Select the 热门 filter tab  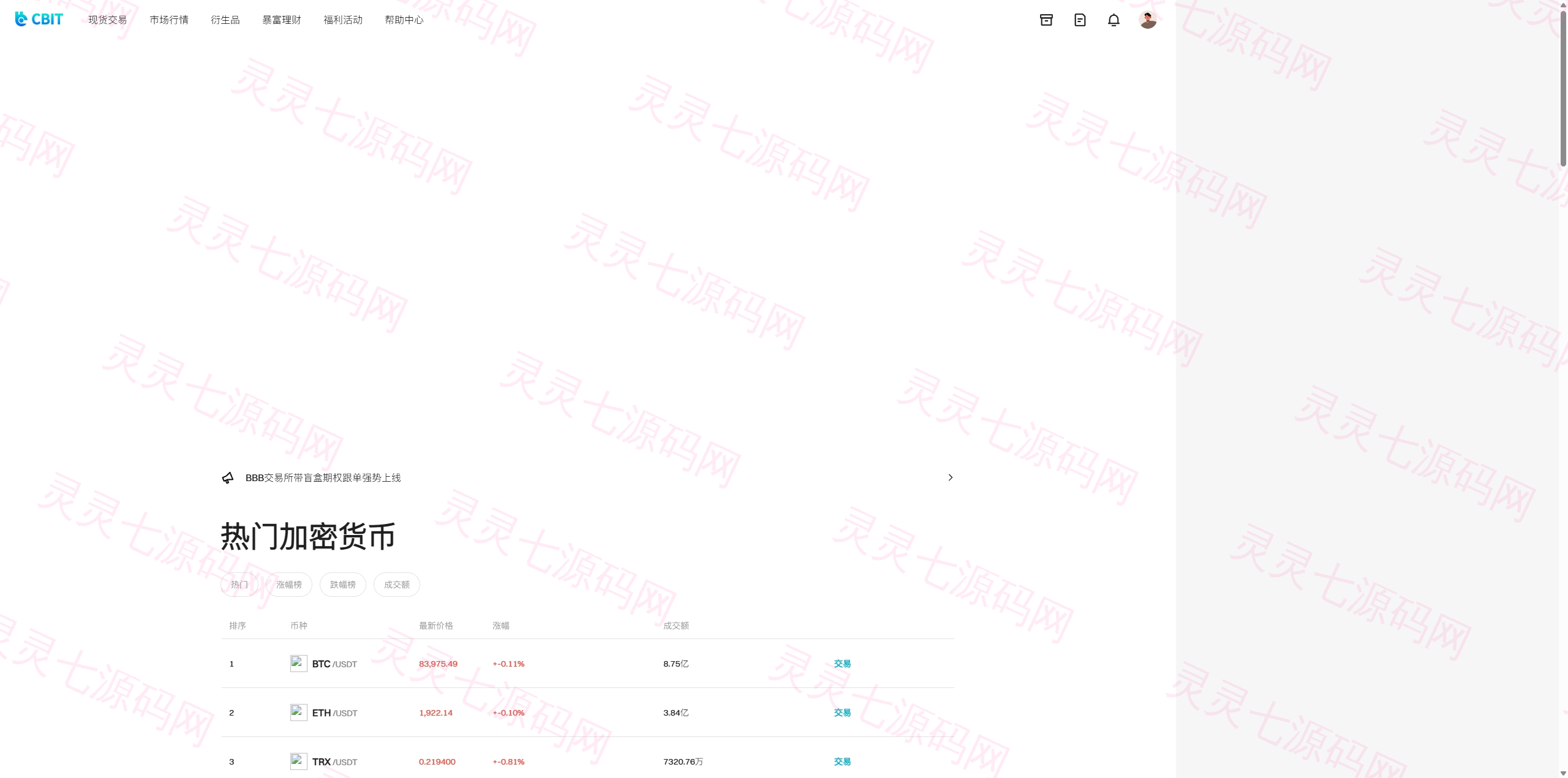coord(239,585)
